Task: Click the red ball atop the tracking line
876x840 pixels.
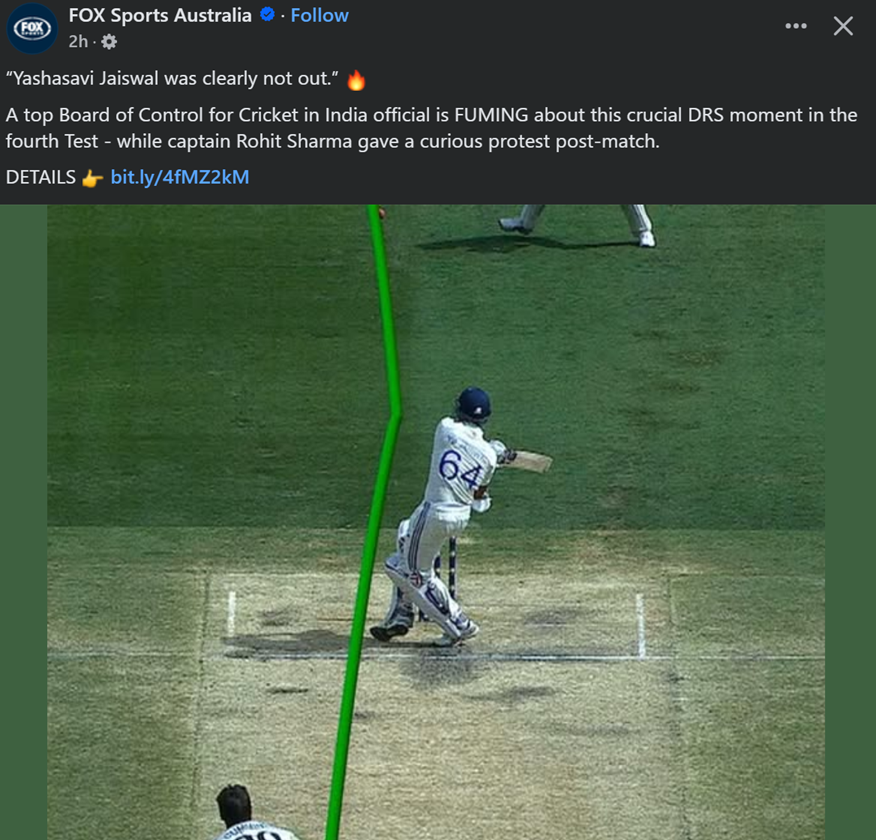Action: click(x=382, y=212)
